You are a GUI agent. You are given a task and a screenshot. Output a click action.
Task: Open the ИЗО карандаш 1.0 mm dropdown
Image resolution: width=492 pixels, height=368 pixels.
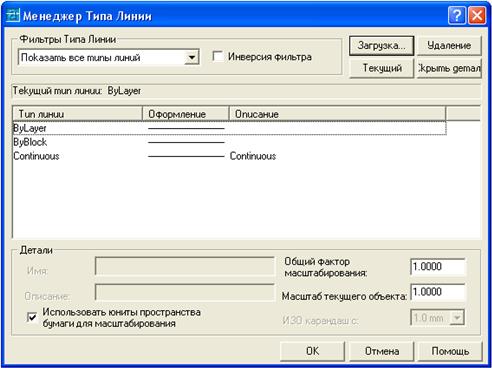[457, 318]
